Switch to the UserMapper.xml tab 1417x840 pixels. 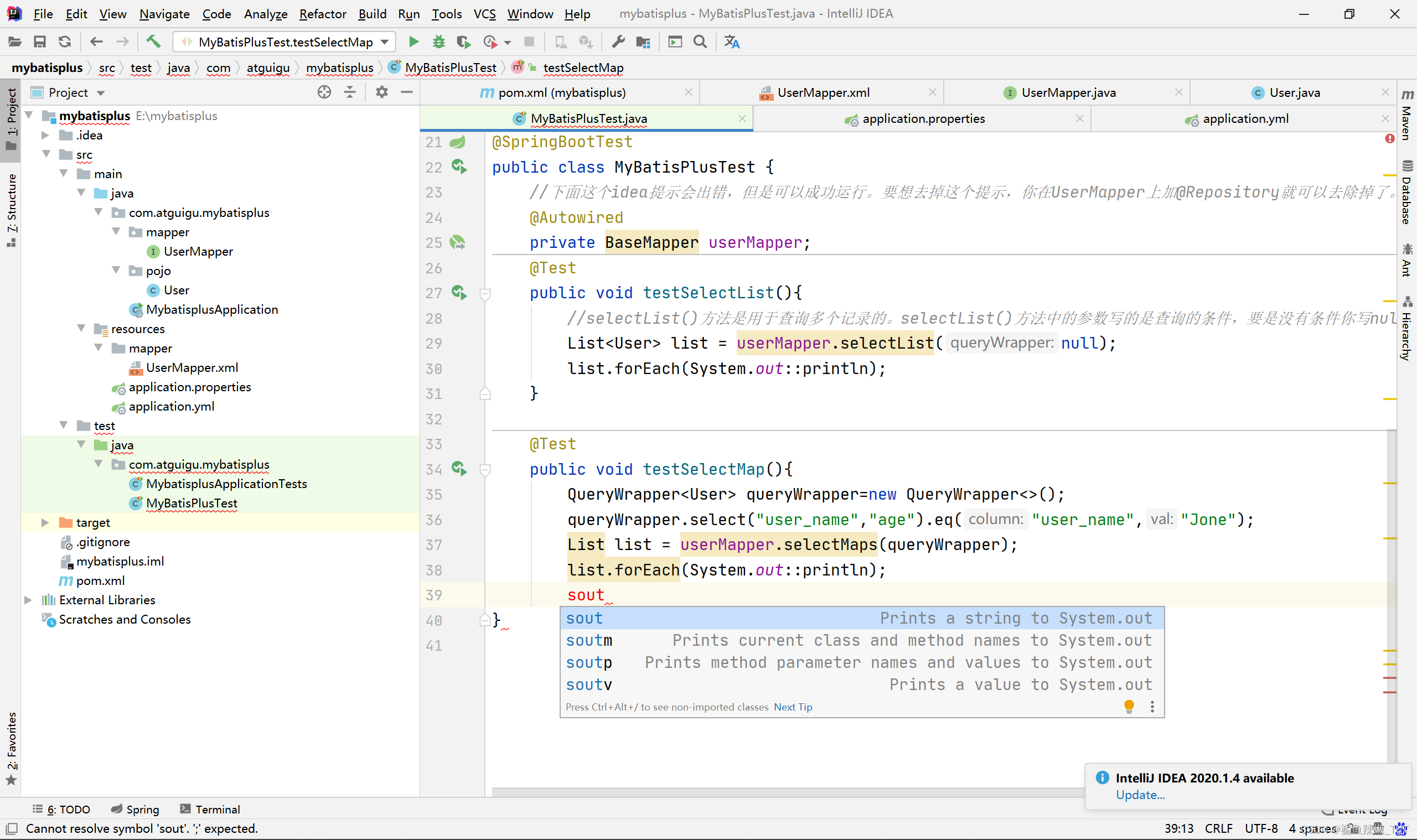coord(822,92)
